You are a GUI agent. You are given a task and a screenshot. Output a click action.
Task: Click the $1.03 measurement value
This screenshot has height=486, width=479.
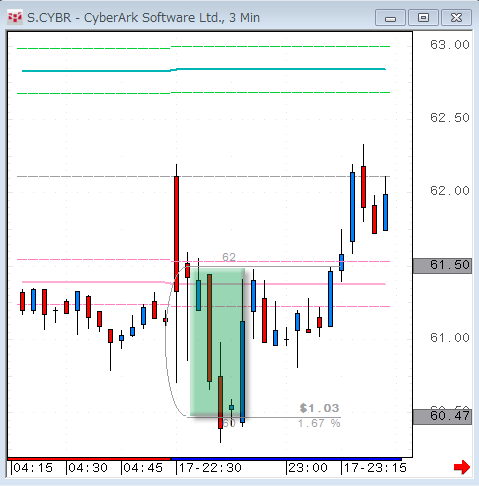319,408
